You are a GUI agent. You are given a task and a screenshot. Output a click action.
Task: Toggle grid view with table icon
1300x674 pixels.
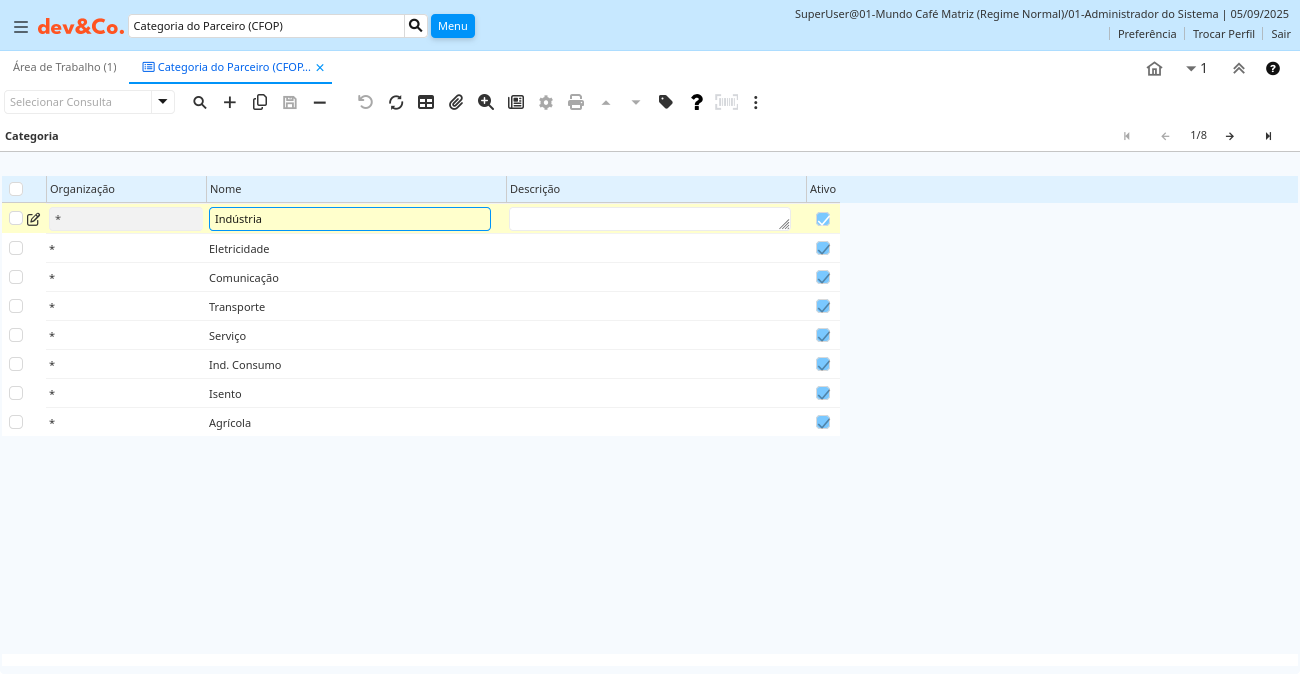tap(426, 102)
